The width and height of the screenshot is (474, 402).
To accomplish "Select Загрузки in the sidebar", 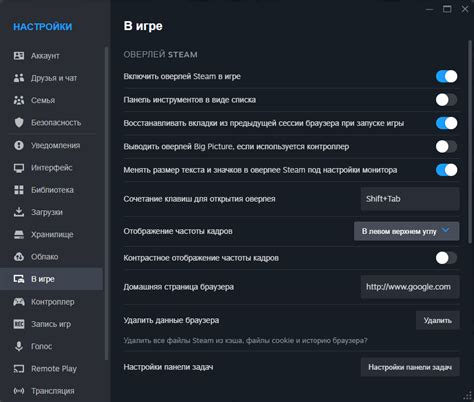I will click(x=47, y=212).
